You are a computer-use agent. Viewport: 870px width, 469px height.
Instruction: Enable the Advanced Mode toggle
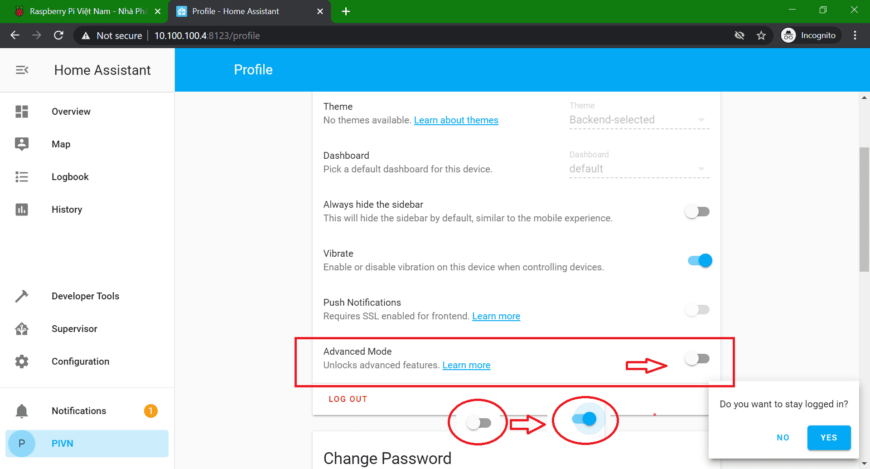(697, 359)
